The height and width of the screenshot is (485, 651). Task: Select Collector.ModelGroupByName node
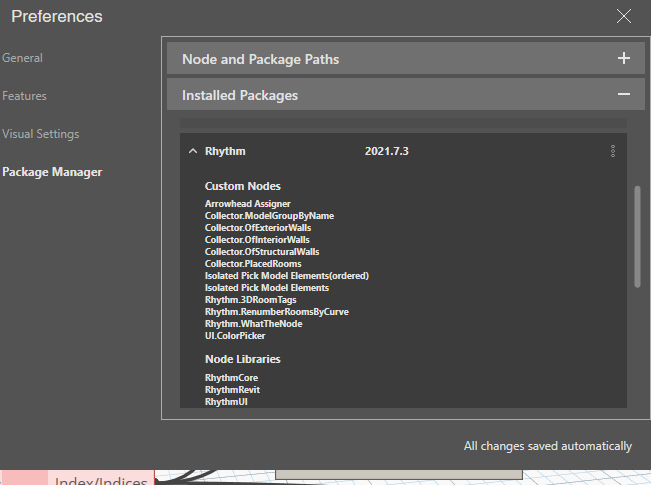click(x=269, y=216)
